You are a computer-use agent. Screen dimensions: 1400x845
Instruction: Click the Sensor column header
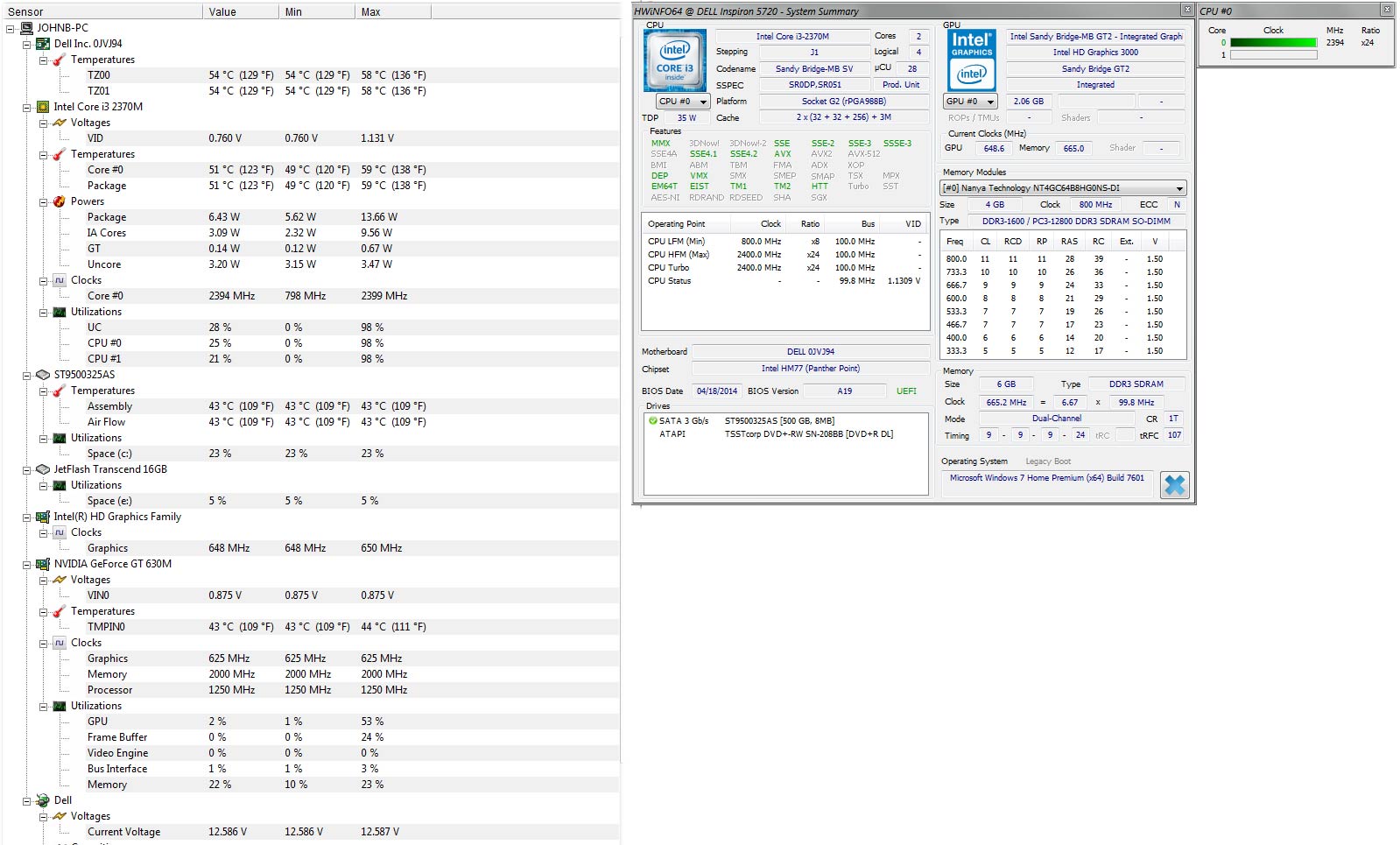102,11
